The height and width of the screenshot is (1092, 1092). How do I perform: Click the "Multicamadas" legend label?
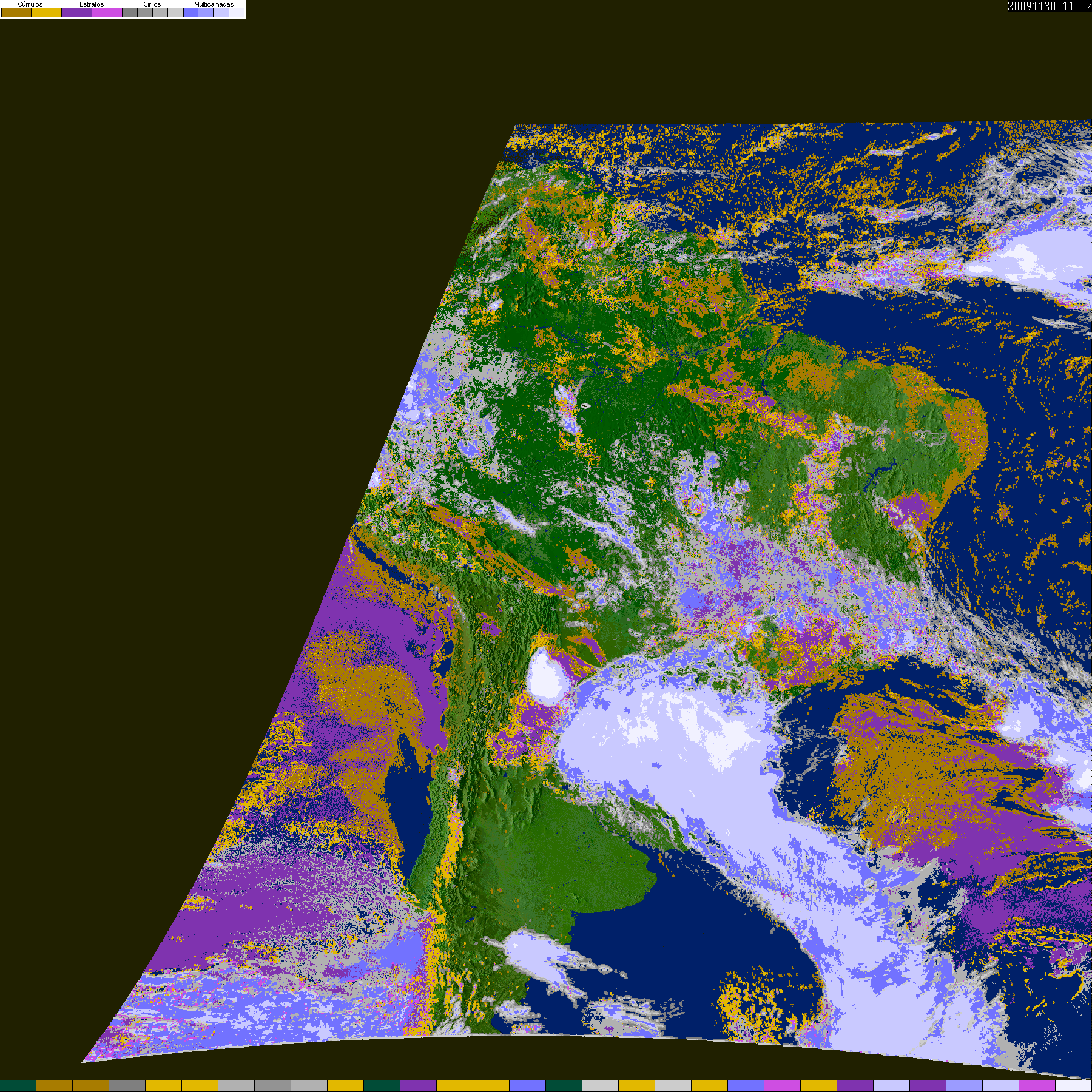pos(214,4)
